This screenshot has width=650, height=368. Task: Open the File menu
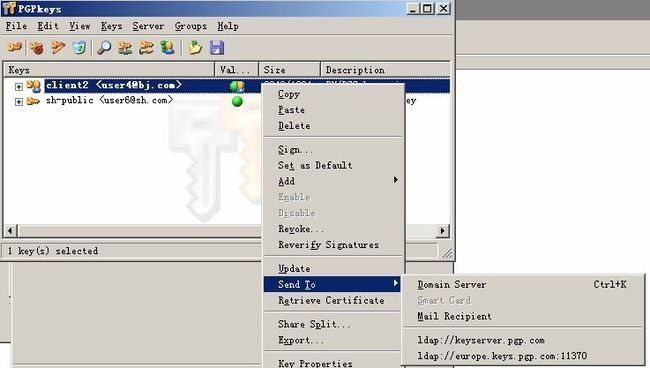pos(16,26)
